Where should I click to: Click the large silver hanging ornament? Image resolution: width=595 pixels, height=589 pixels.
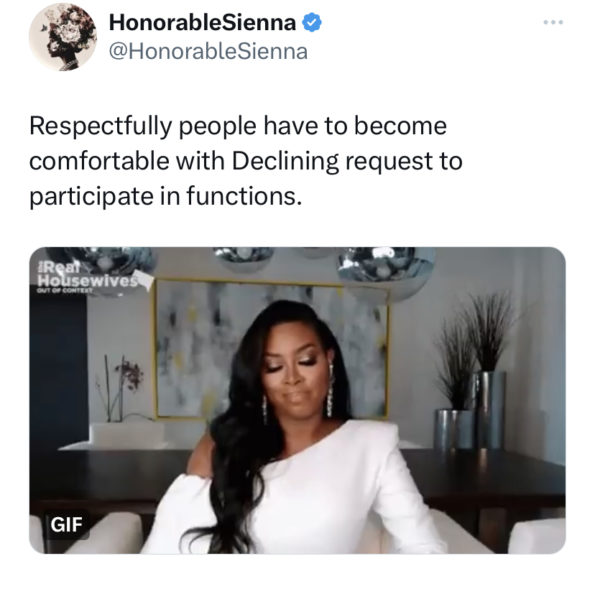click(383, 269)
